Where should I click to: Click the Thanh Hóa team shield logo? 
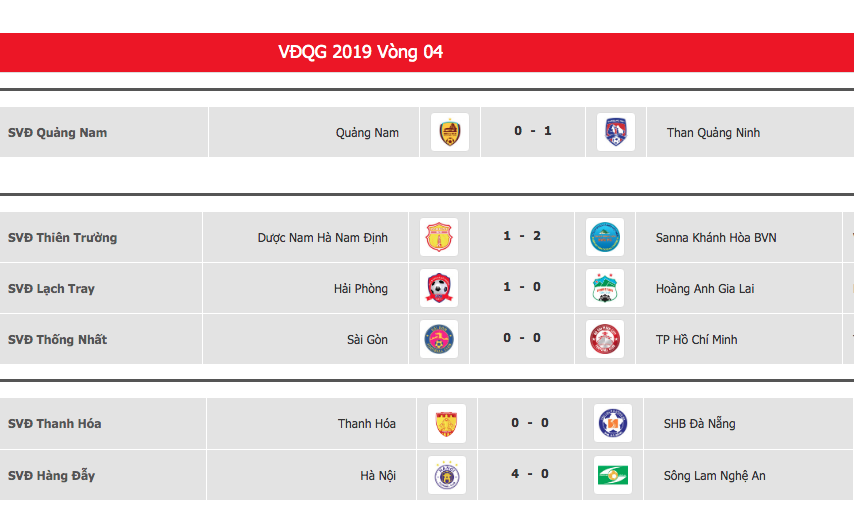[447, 423]
